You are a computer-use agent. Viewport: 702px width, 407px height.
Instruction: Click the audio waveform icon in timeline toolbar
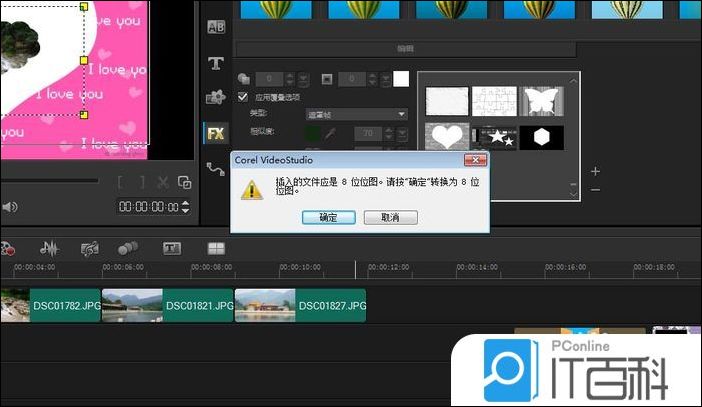click(49, 248)
